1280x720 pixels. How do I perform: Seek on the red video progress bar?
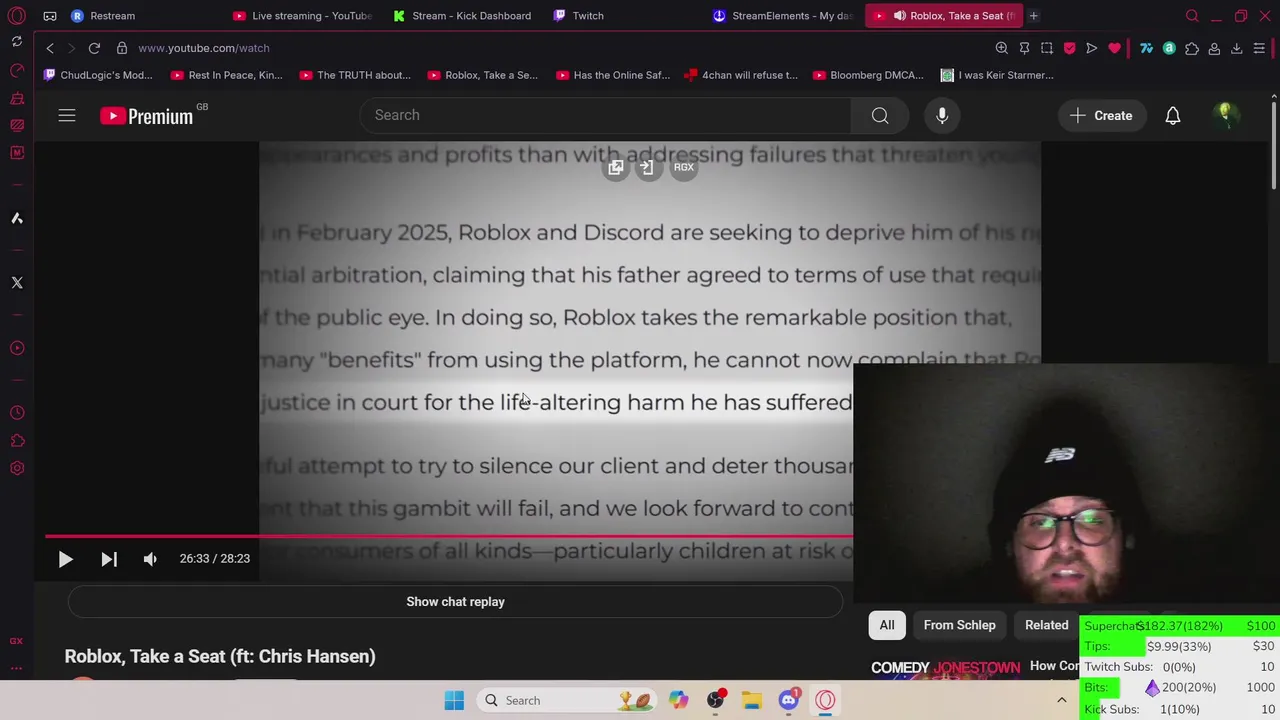(448, 536)
